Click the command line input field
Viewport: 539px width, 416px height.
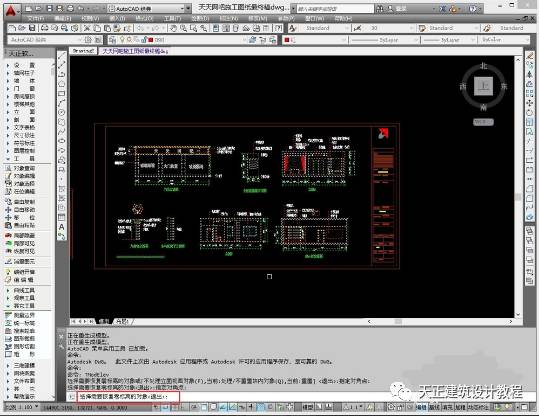128,396
